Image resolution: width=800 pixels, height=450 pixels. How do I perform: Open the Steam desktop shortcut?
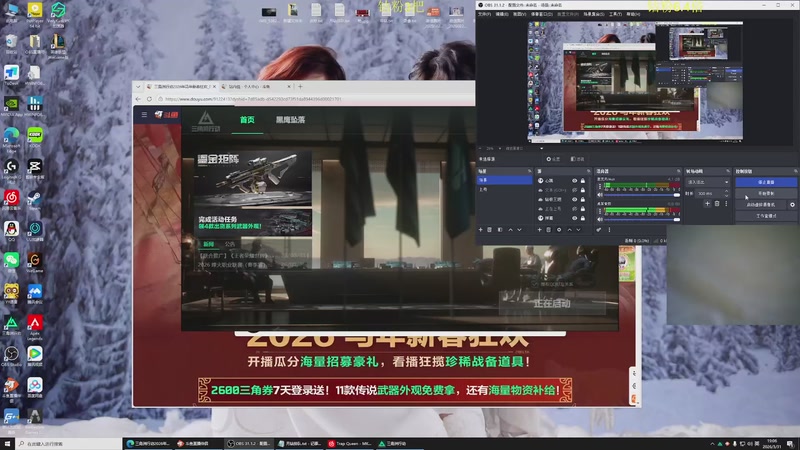(x=35, y=201)
